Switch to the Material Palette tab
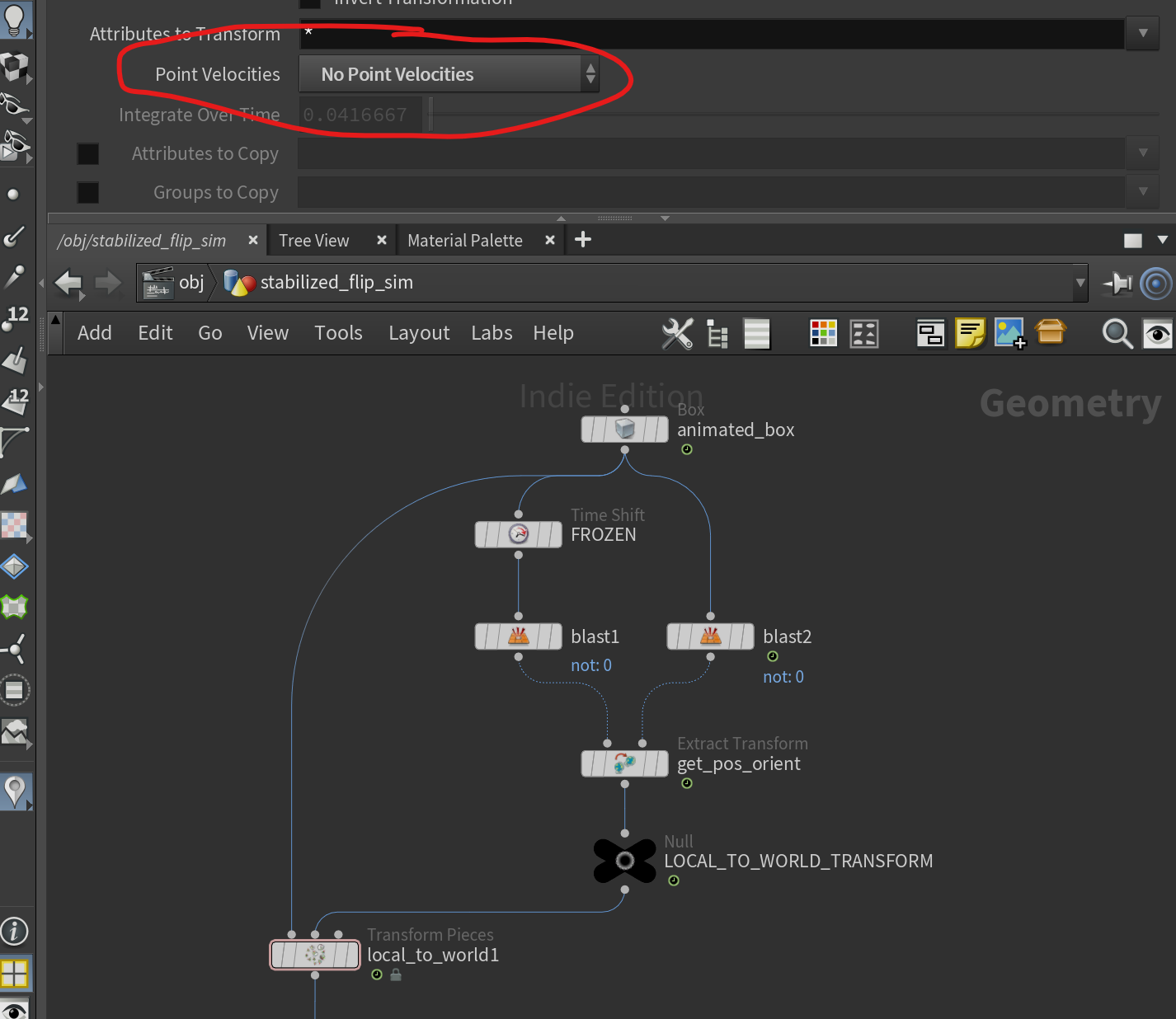Image resolution: width=1176 pixels, height=1019 pixels. click(x=465, y=241)
